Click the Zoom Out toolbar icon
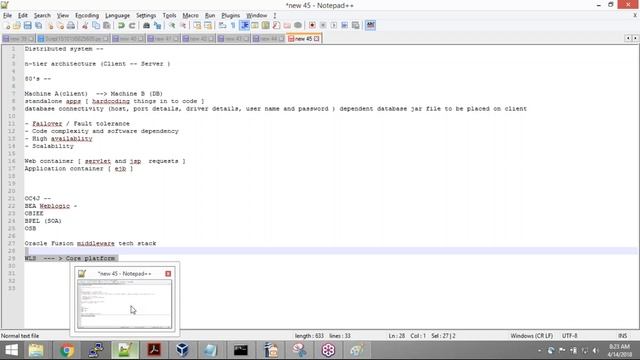 click(183, 25)
